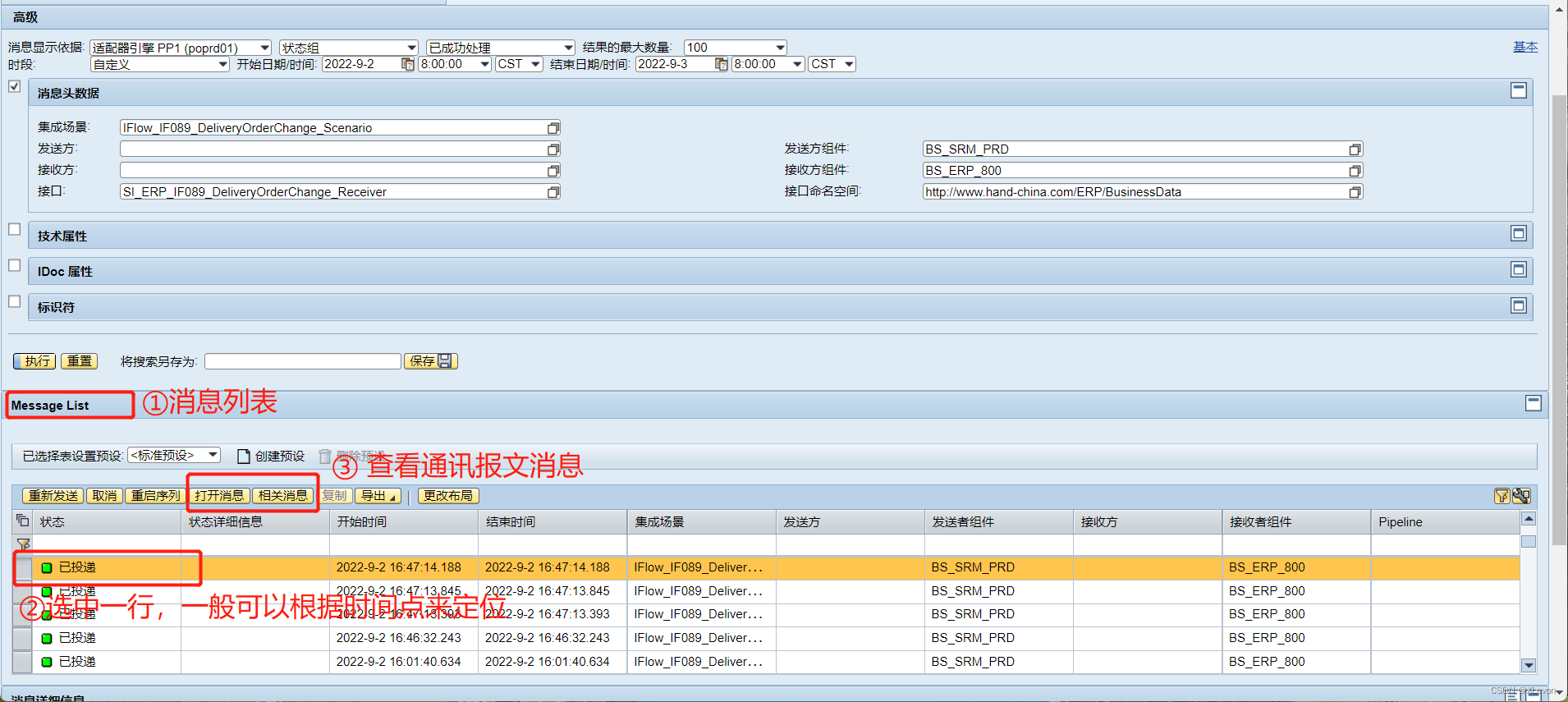Screen dimensions: 1568x702
Task: Open 已选择表设置预设 标准预设 dropdown
Action: (213, 455)
